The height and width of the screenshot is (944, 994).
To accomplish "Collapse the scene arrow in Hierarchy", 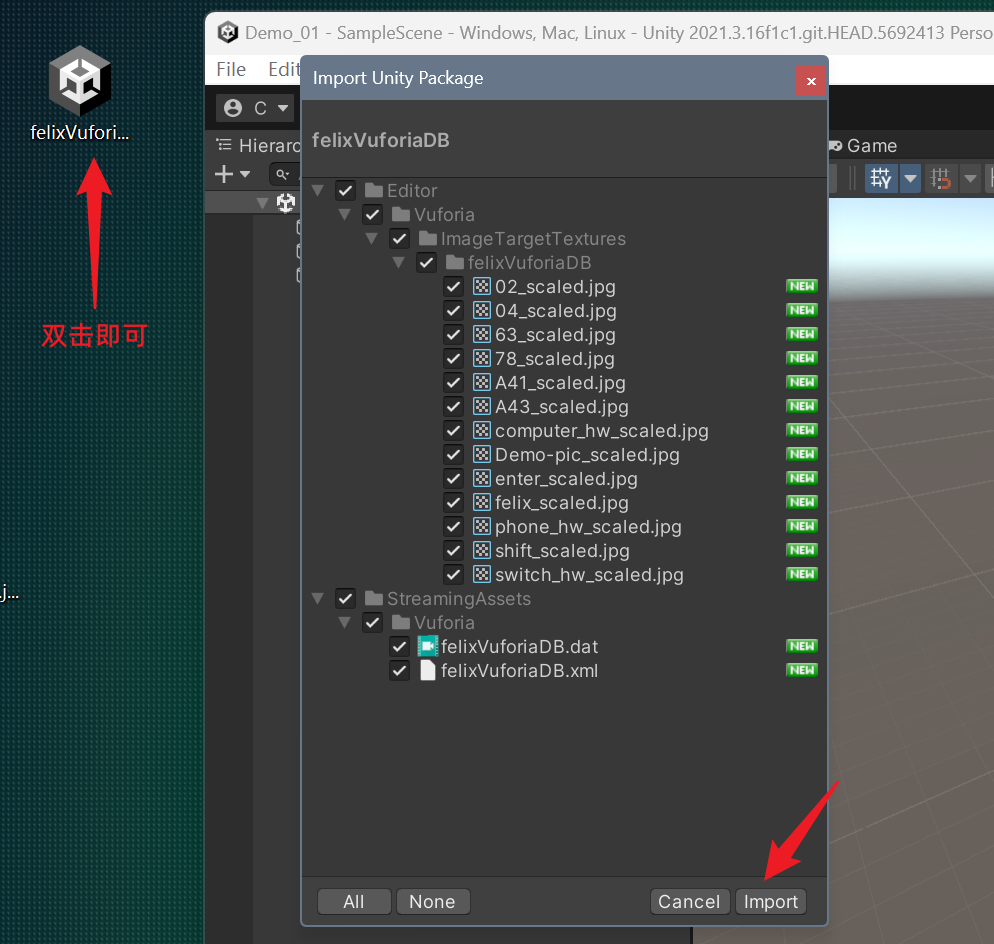I will click(x=262, y=203).
